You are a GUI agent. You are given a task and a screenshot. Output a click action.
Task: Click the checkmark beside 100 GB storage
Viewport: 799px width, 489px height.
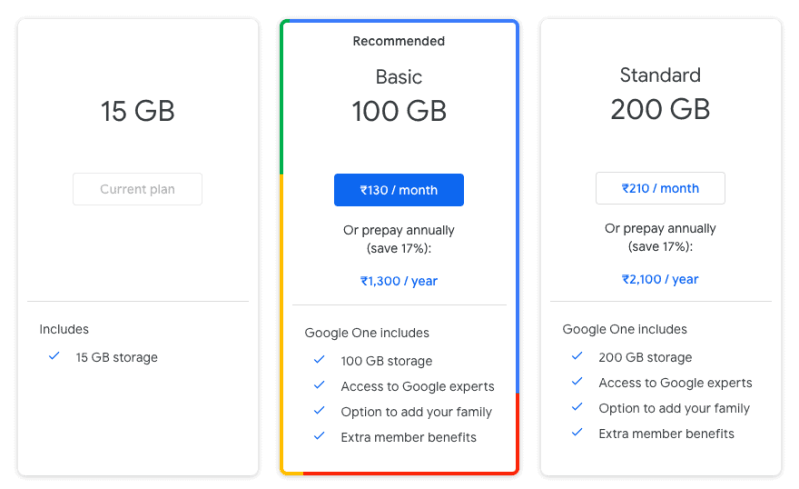(x=319, y=360)
